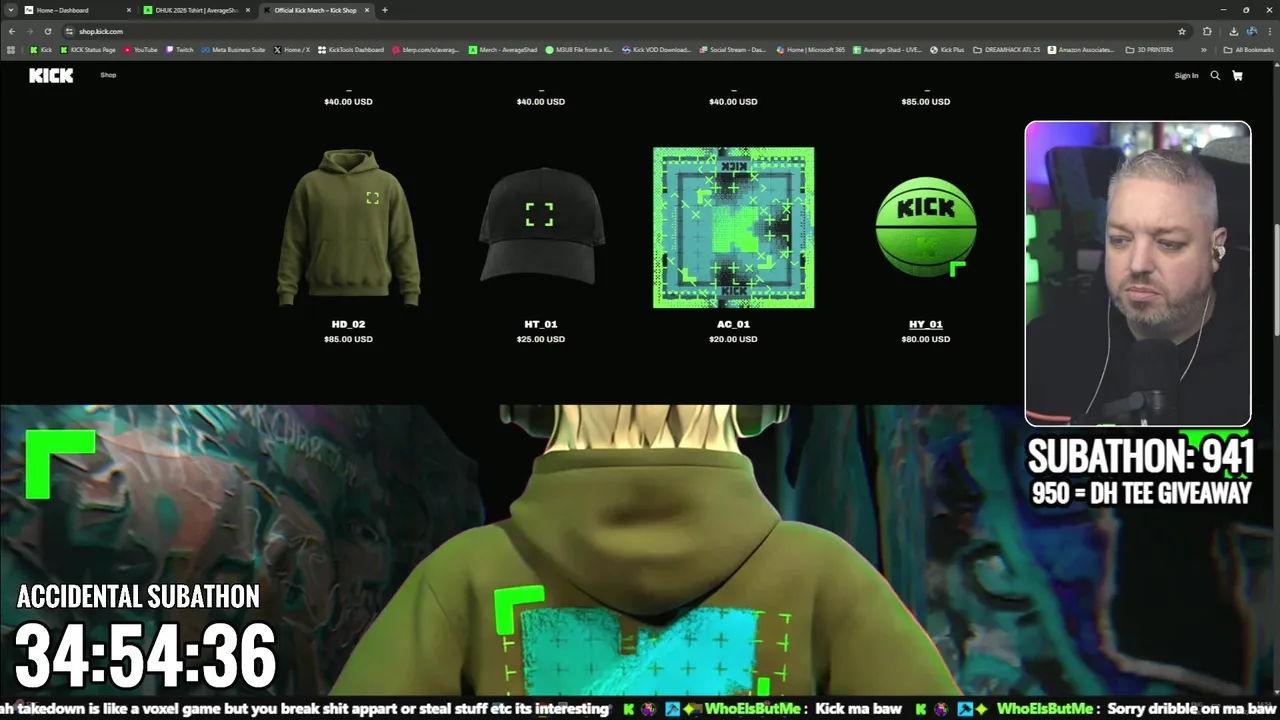Open the Home | Microsoft 365 bookmark

point(810,49)
